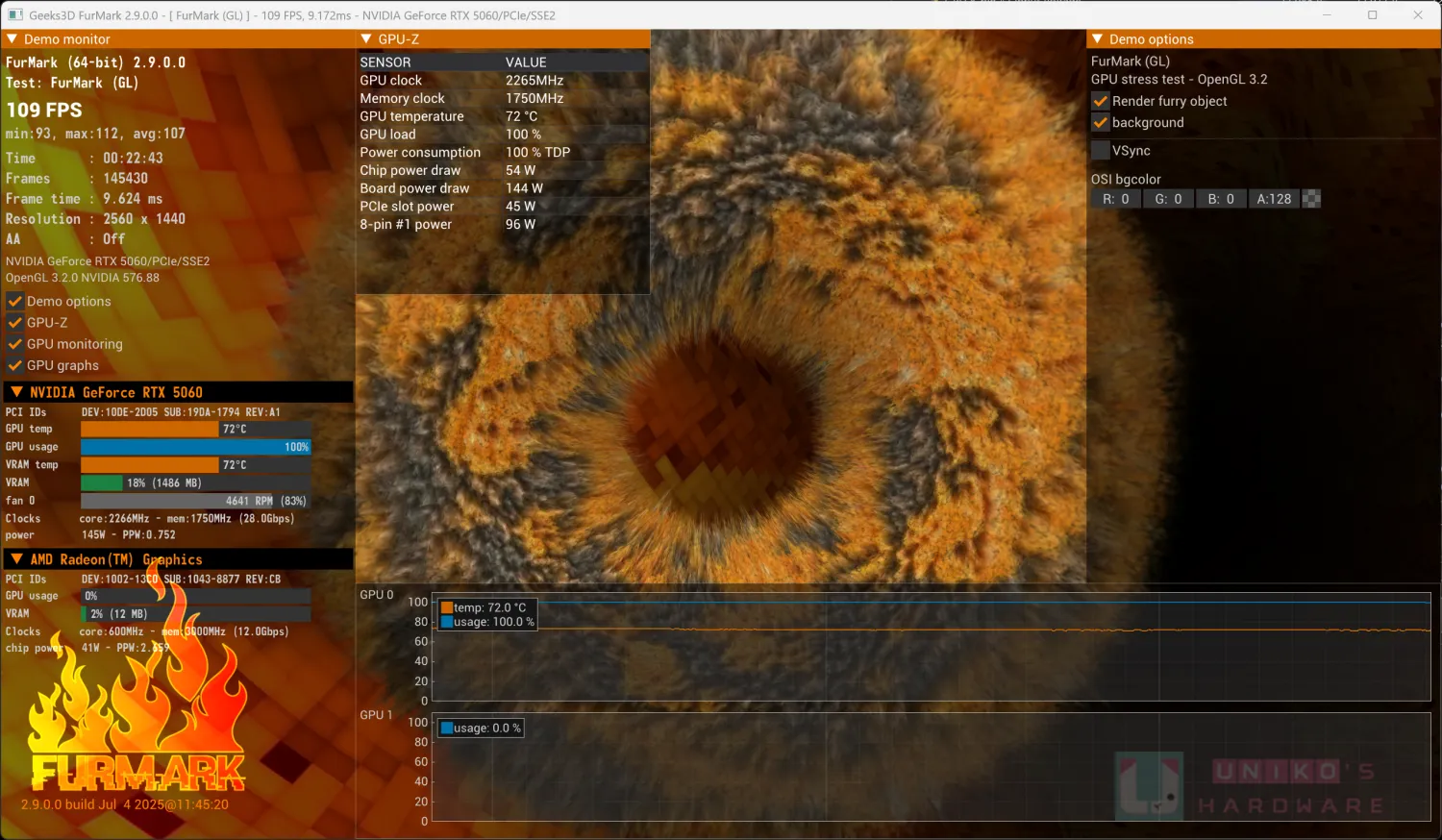This screenshot has height=840, width=1442.
Task: Click the "GPU 0" graph label
Action: (x=377, y=595)
